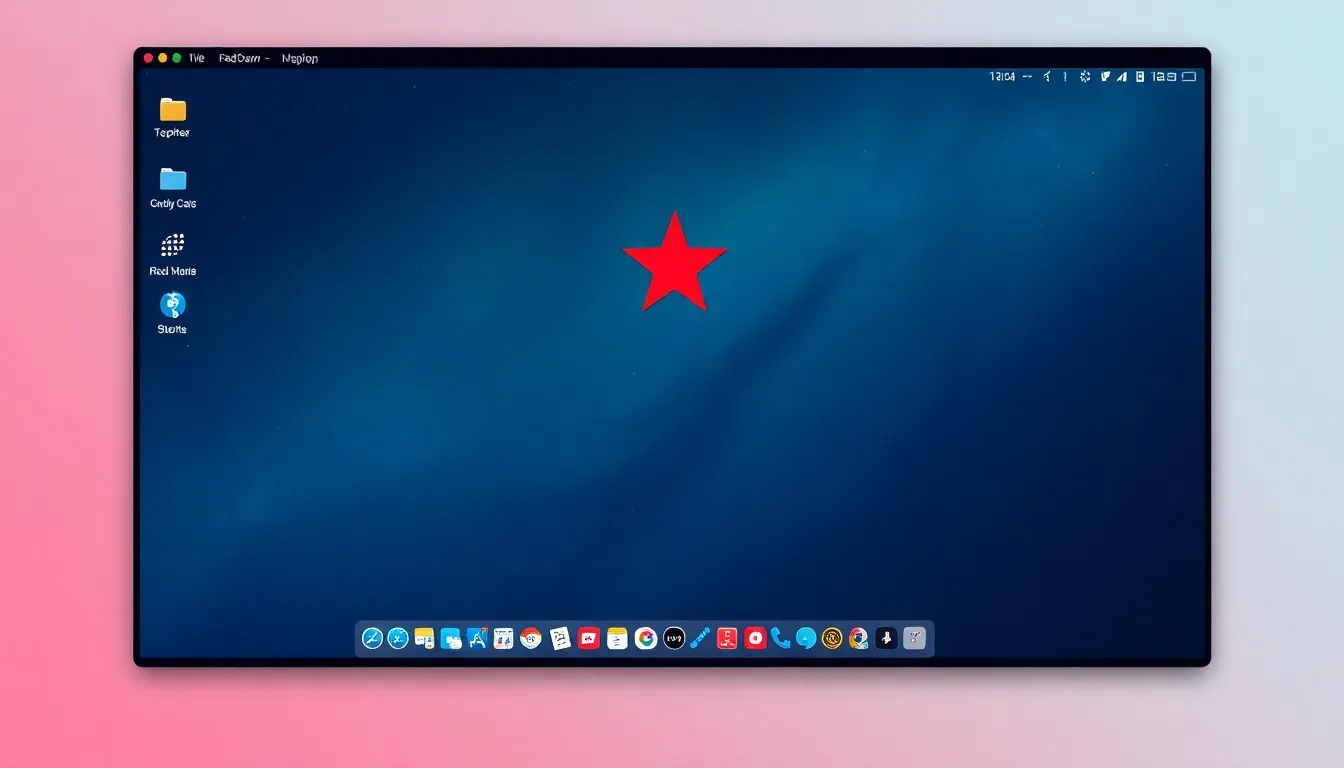
Task: Open the gold circular coin dock icon
Action: 832,638
